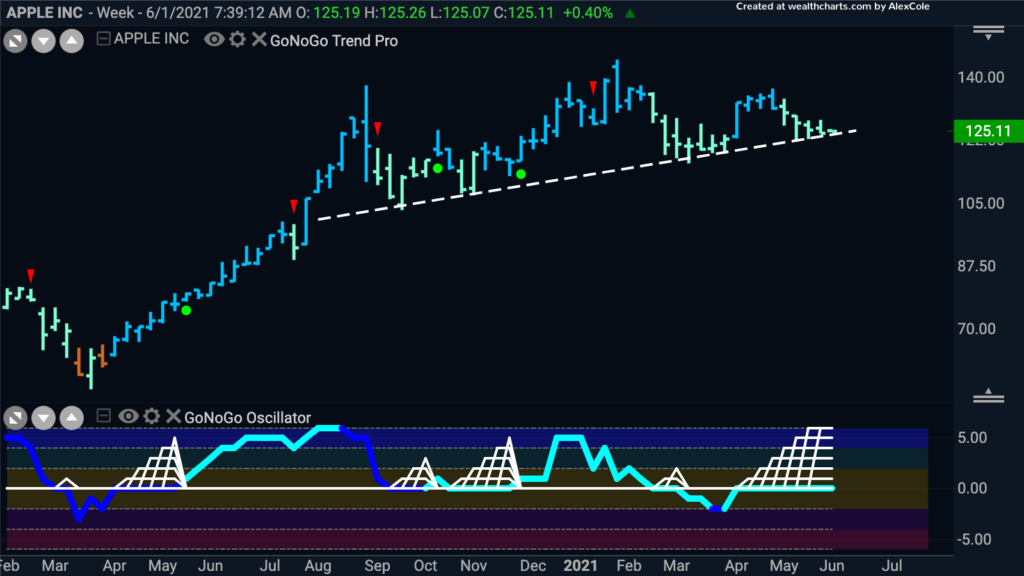Click the 70.00 price axis label
The height and width of the screenshot is (576, 1024).
[x=976, y=328]
